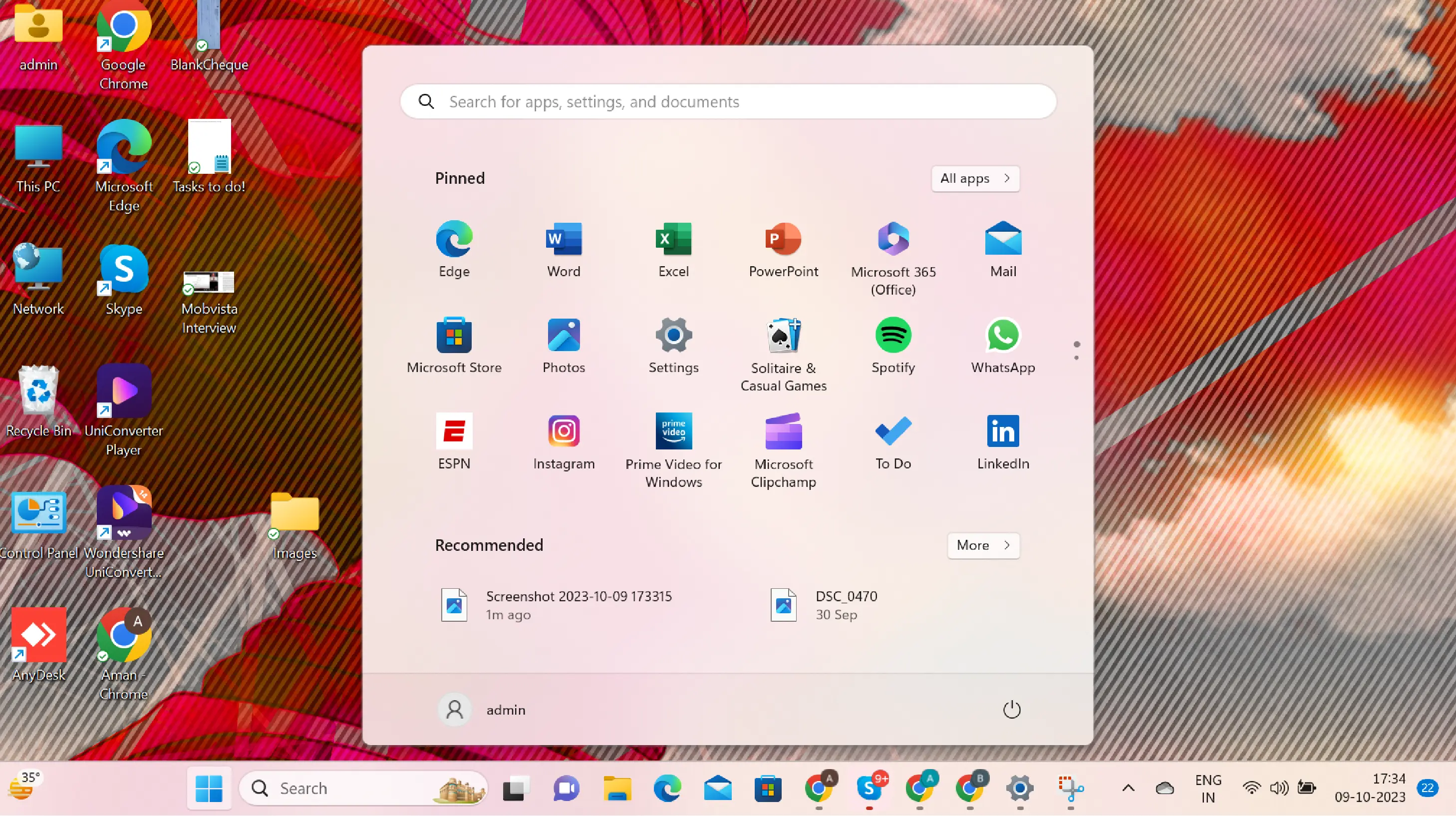This screenshot has height=816, width=1456.
Task: Open the To Do app
Action: pyautogui.click(x=893, y=441)
